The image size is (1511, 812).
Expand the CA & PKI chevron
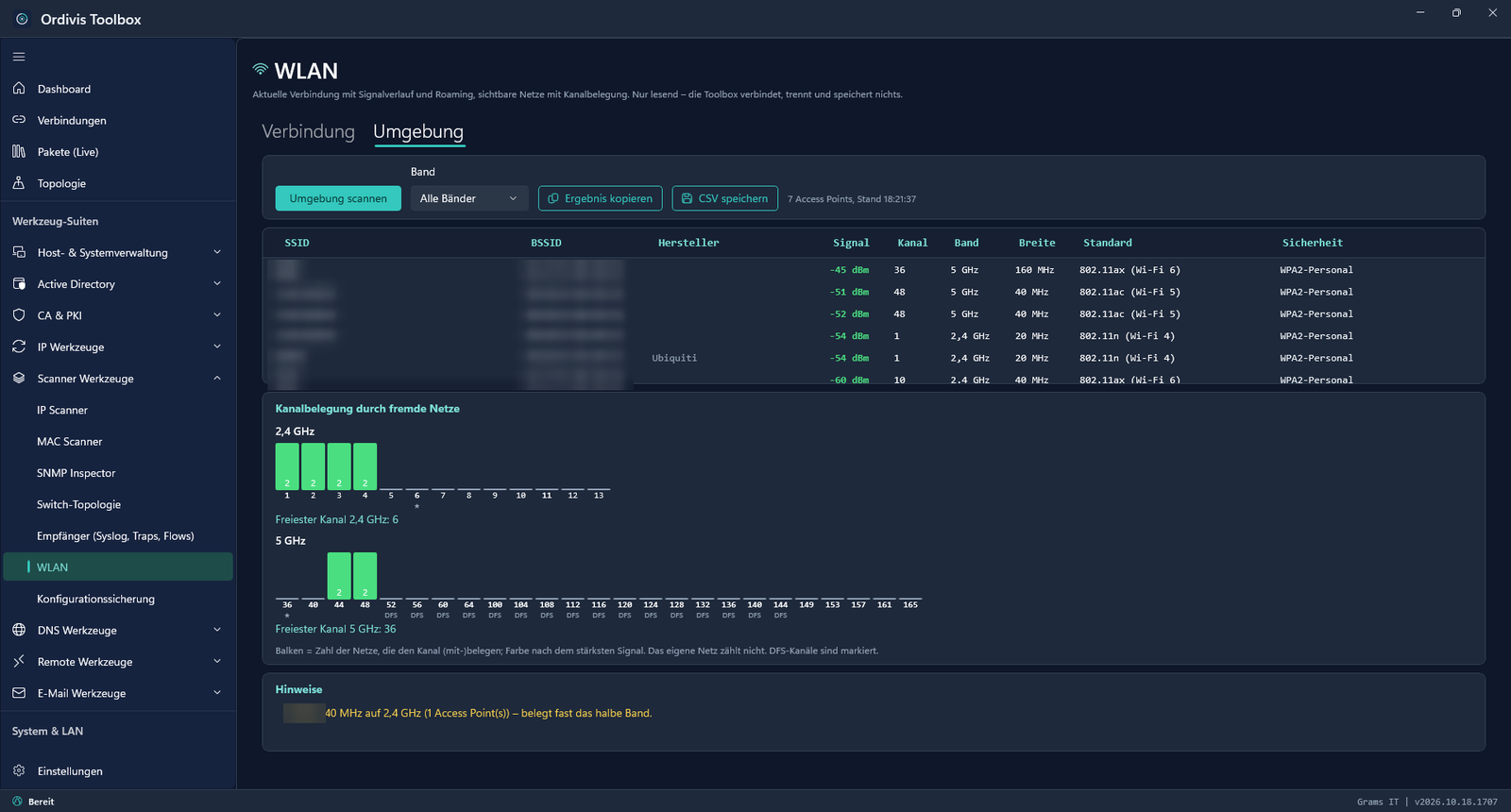click(x=217, y=315)
